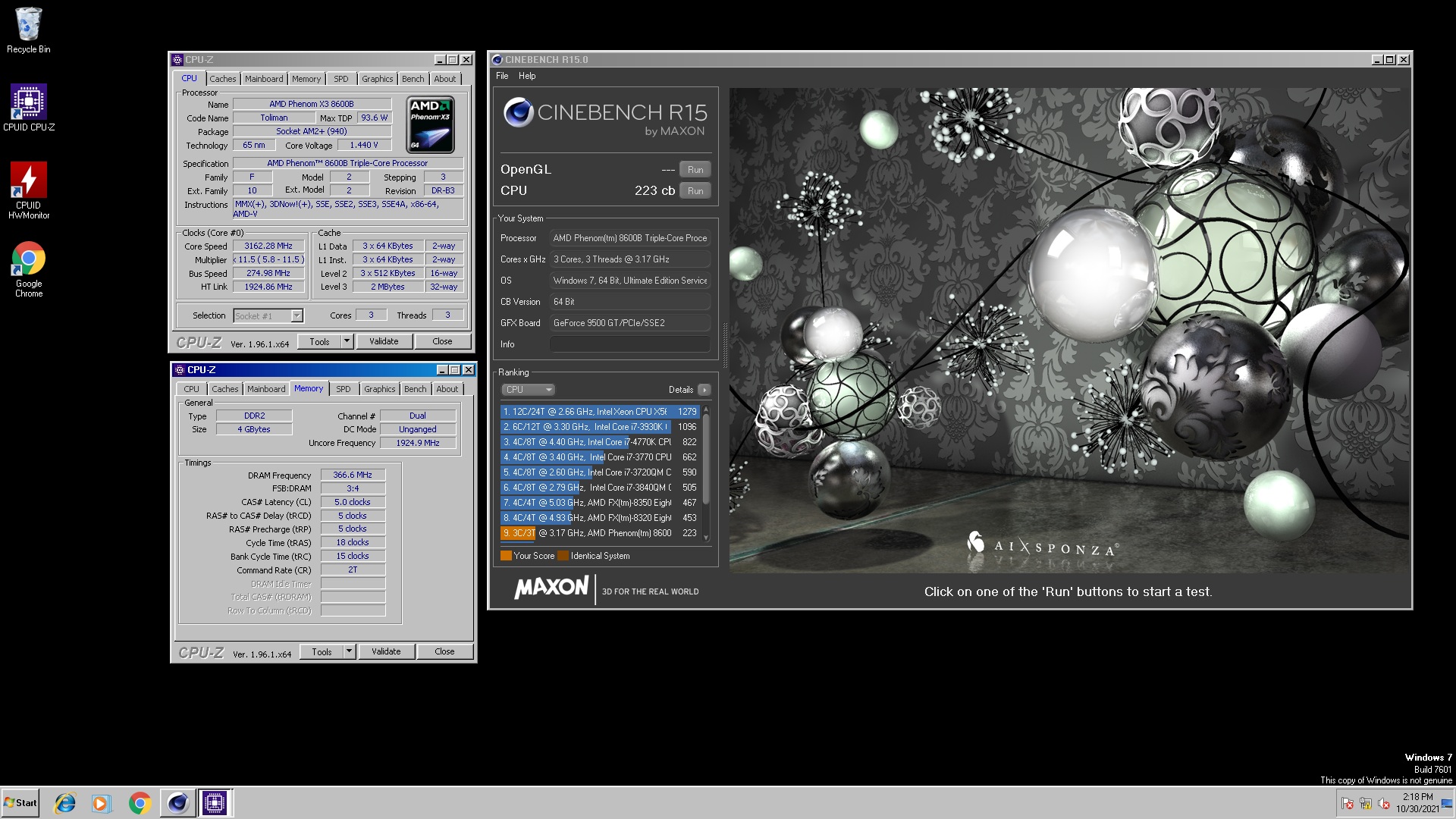Viewport: 1456px width, 819px height.
Task: Click the orange Your Score legend swatch
Action: tap(506, 556)
